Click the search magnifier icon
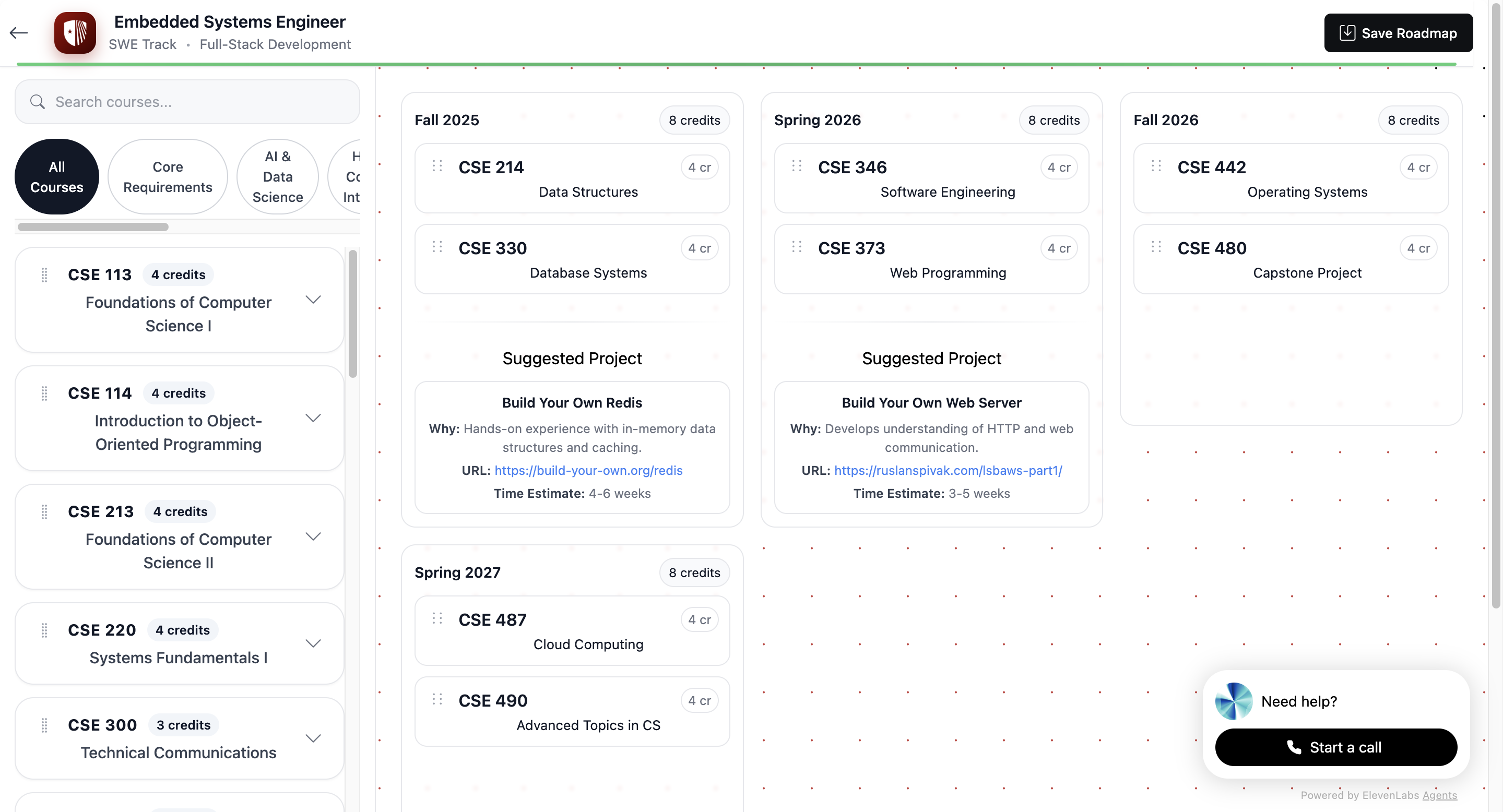The image size is (1503, 812). tap(38, 101)
